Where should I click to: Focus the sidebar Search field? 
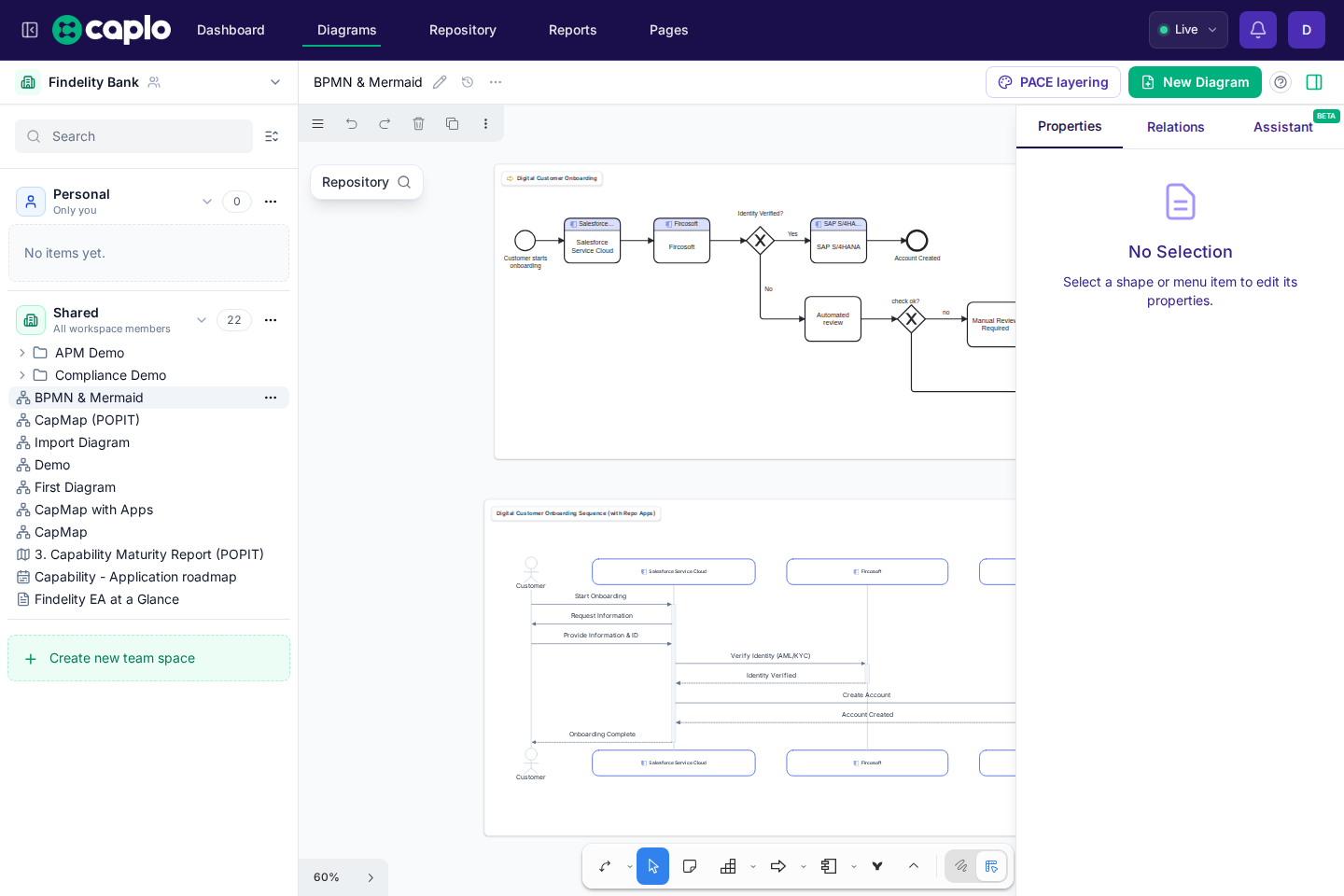(133, 136)
